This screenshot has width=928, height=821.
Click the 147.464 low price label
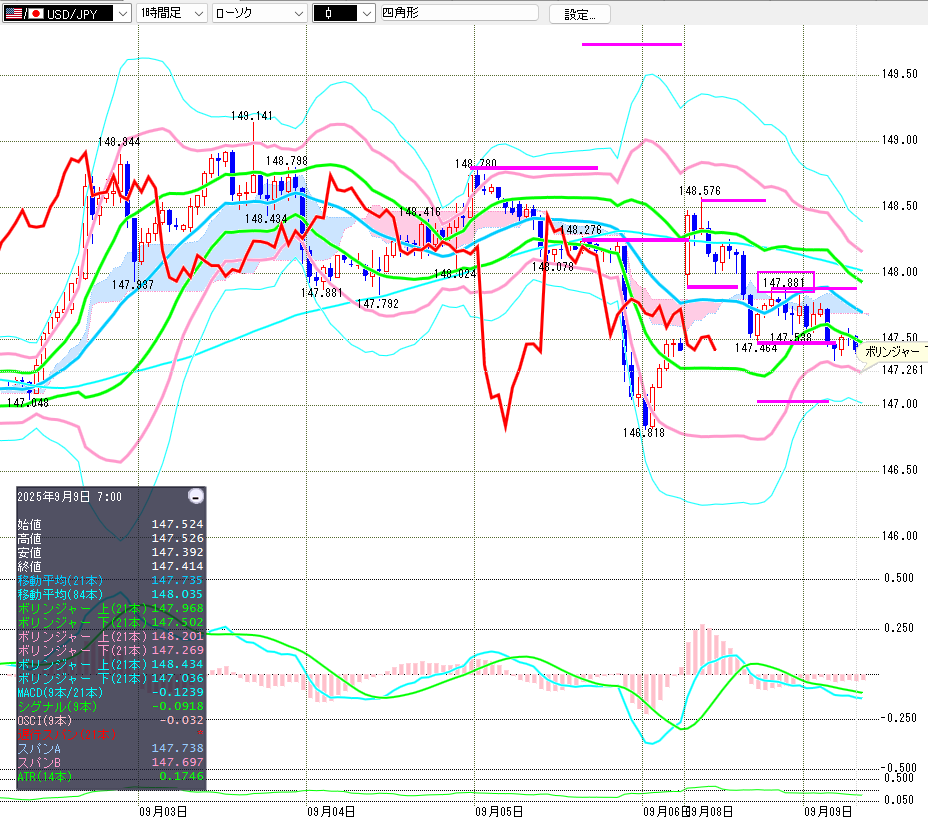coord(756,349)
